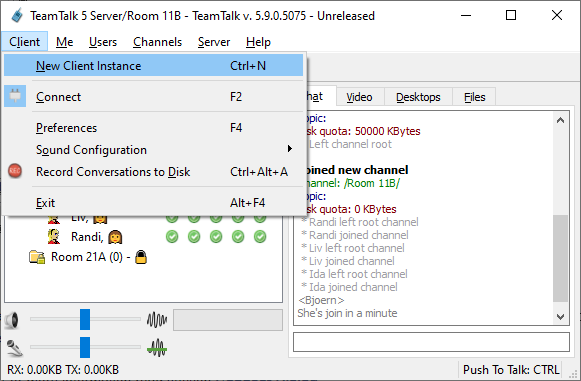The image size is (581, 381).
Task: Select New Client Instance menu entry
Action: [x=153, y=66]
